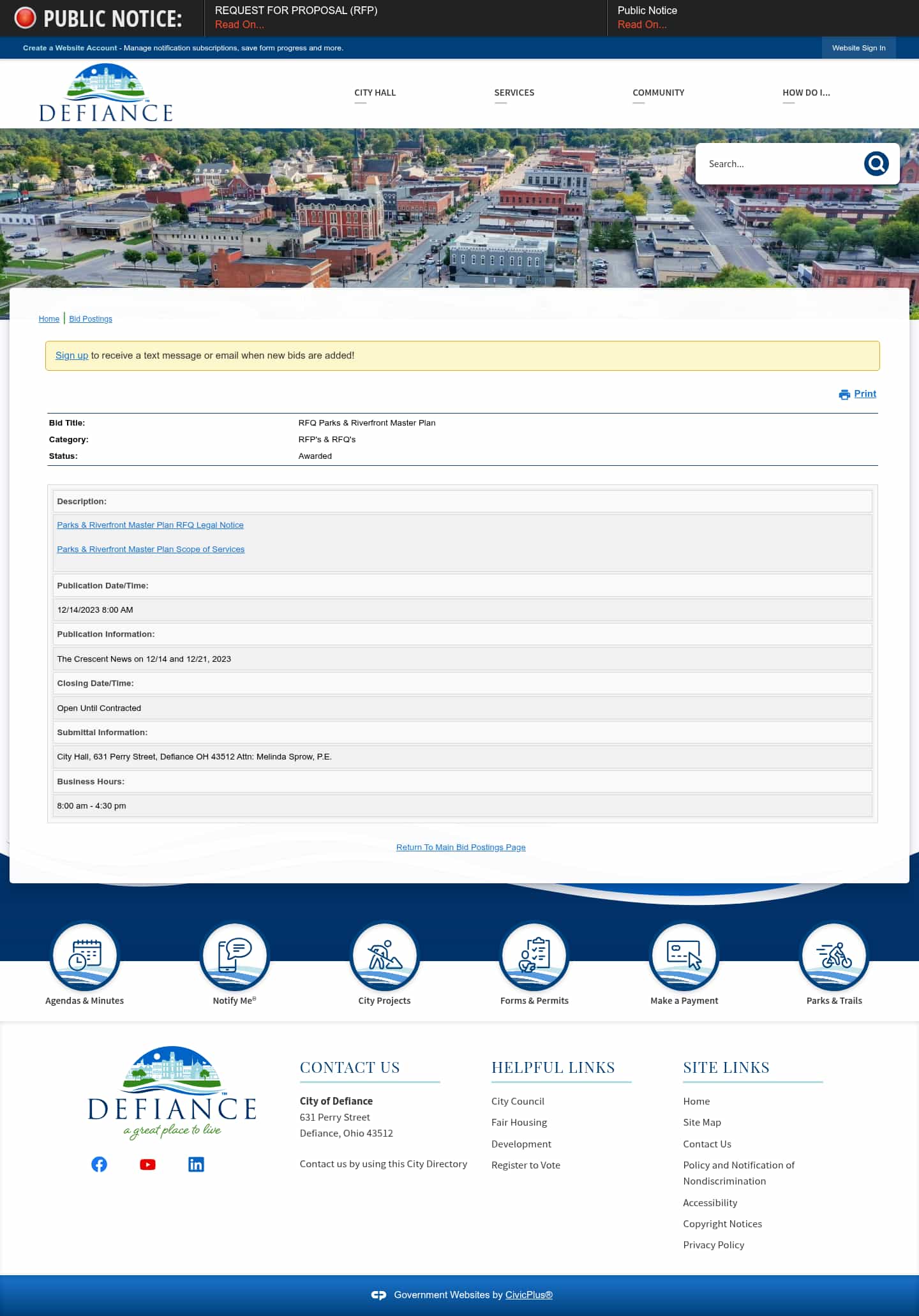Click the printer icon beside Print
This screenshot has width=919, height=1316.
844,394
